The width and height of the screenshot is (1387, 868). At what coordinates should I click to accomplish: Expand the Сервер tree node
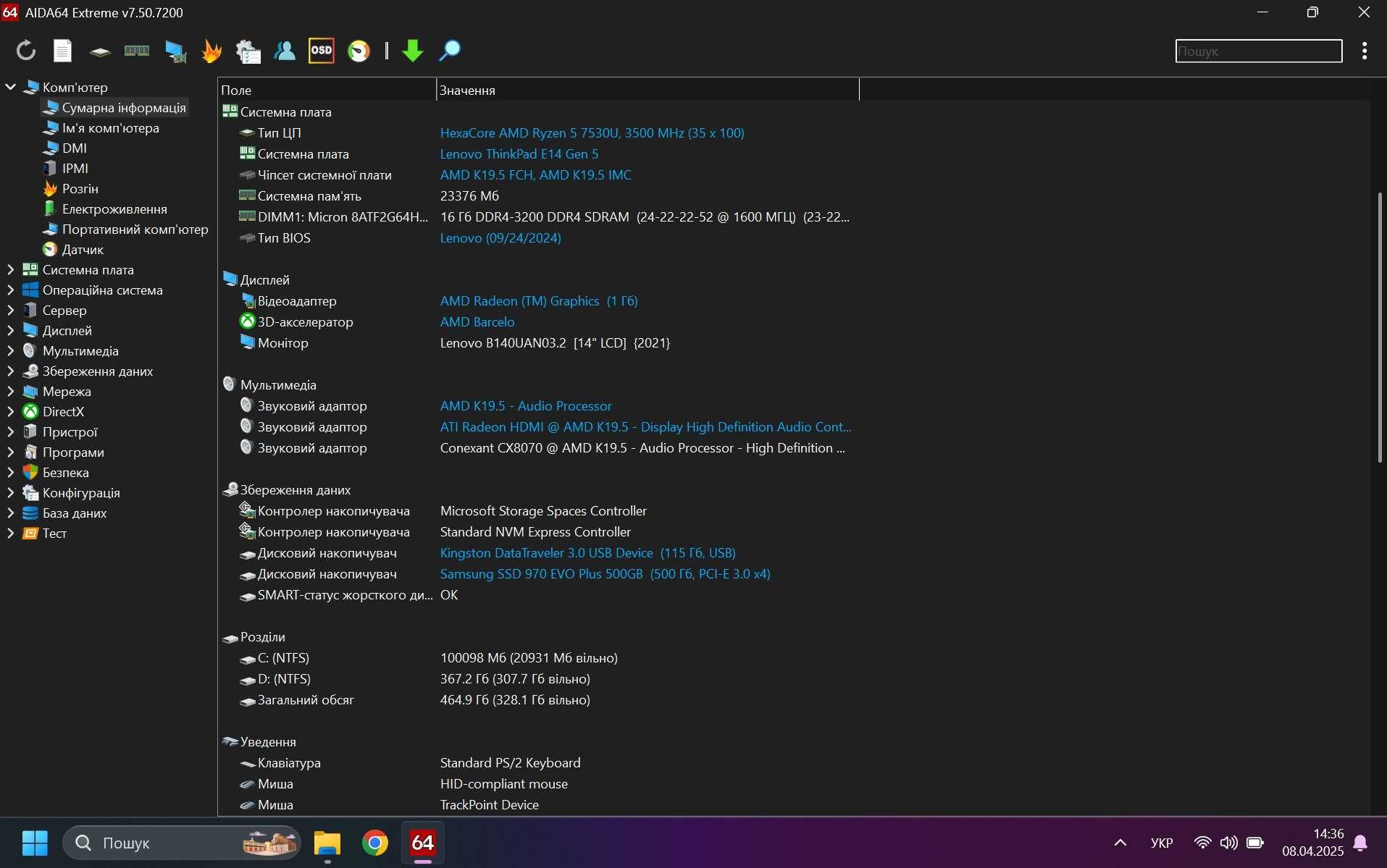[x=10, y=310]
